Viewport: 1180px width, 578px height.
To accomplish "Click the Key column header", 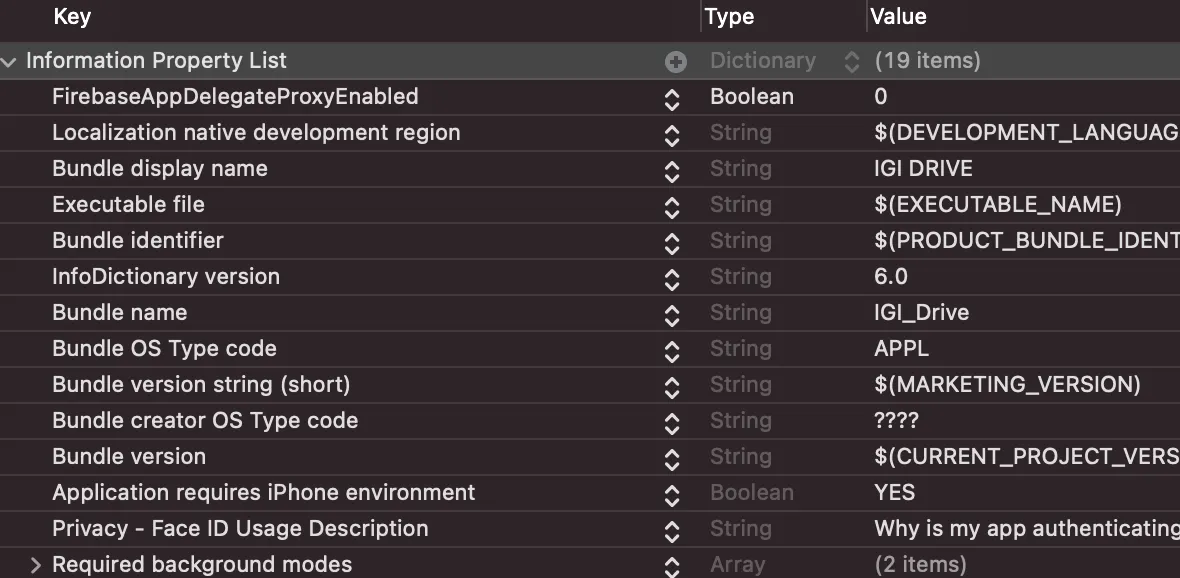I will (72, 17).
